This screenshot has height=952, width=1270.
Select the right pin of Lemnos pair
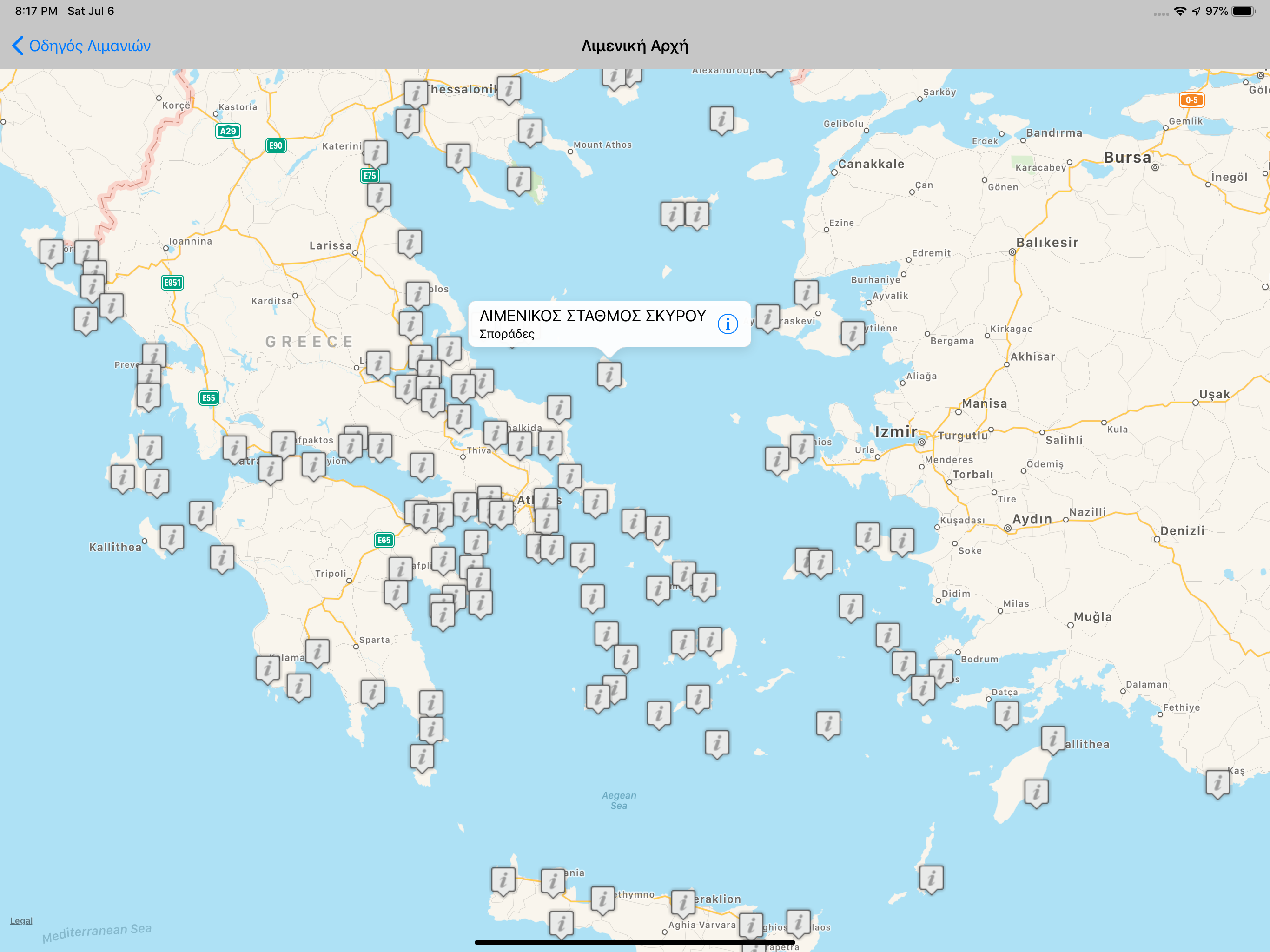click(696, 215)
